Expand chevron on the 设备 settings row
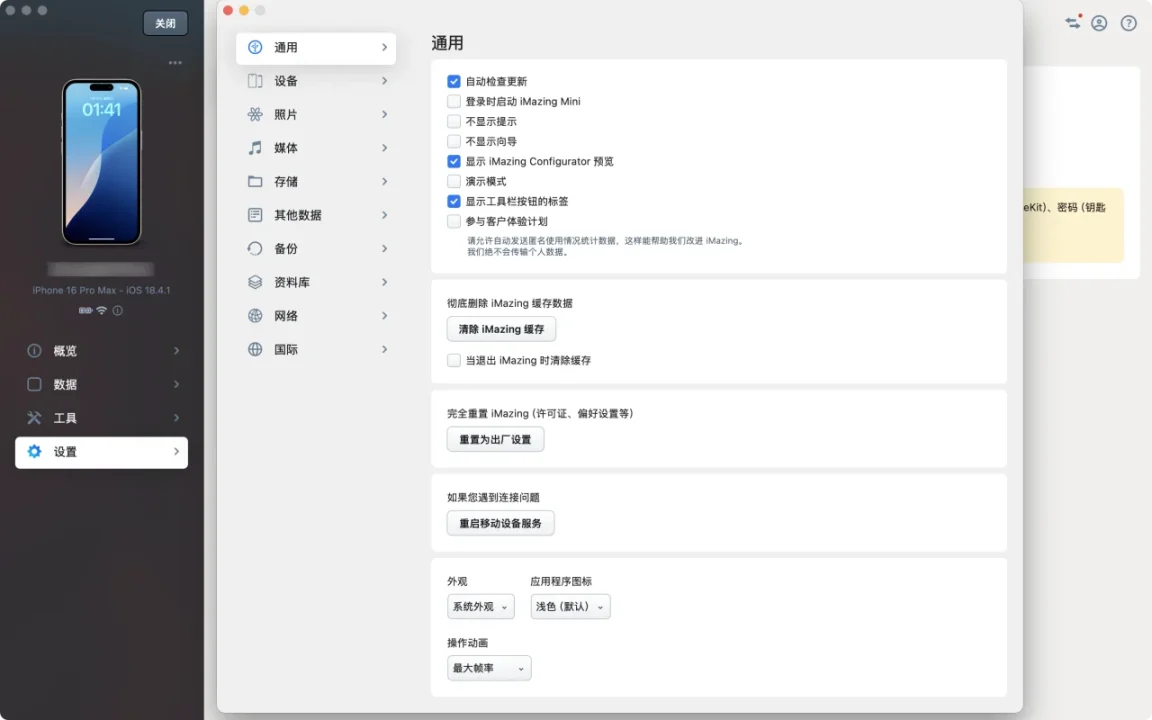 pos(384,81)
